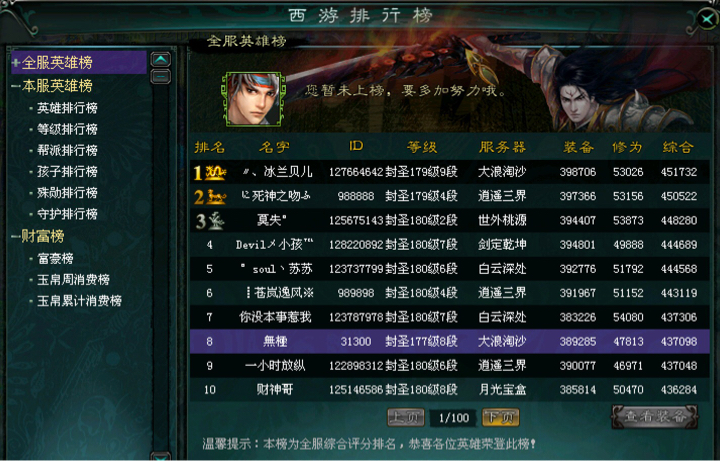The width and height of the screenshot is (720, 461).
Task: Select rank 7 player 你没本事惹我
Action: (x=450, y=317)
